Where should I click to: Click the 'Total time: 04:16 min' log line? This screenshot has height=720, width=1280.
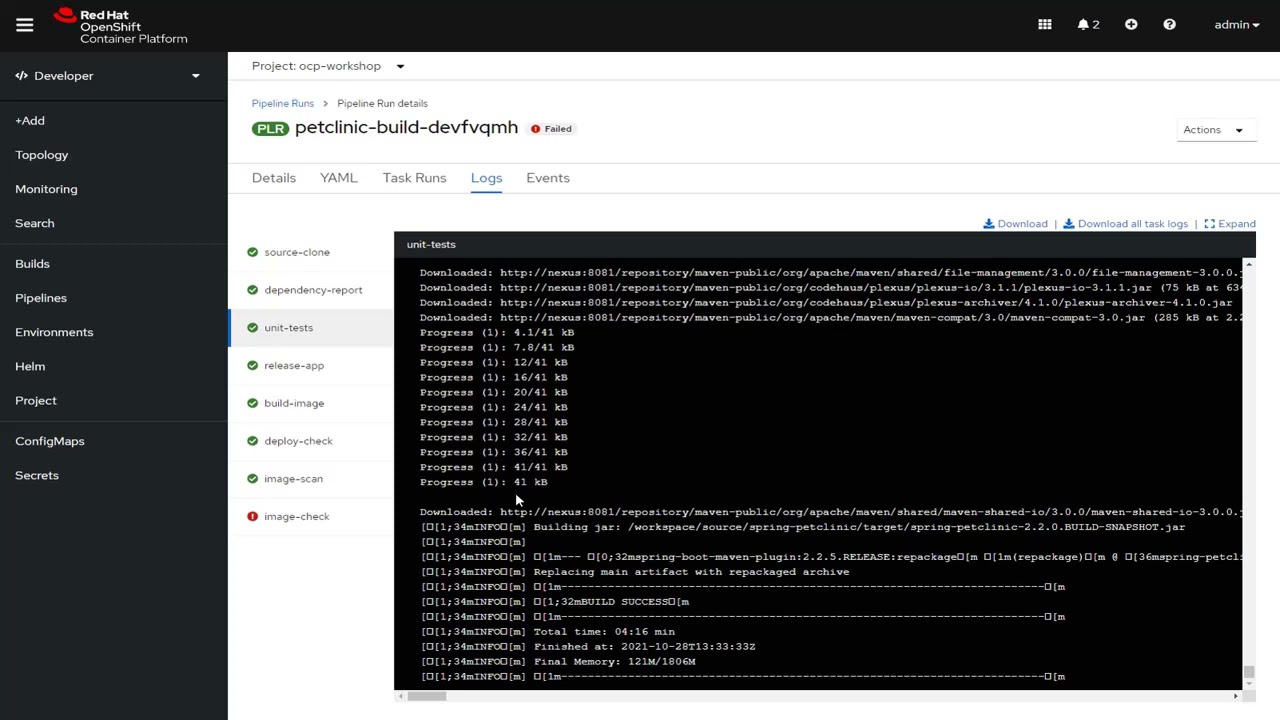tap(548, 632)
